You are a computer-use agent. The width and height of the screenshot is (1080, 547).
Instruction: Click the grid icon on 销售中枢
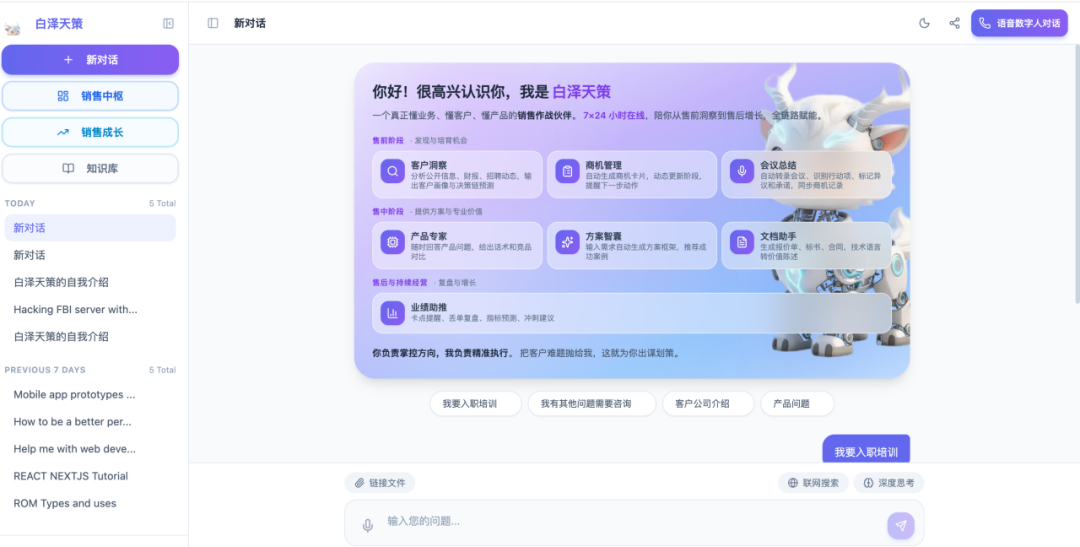(63, 96)
